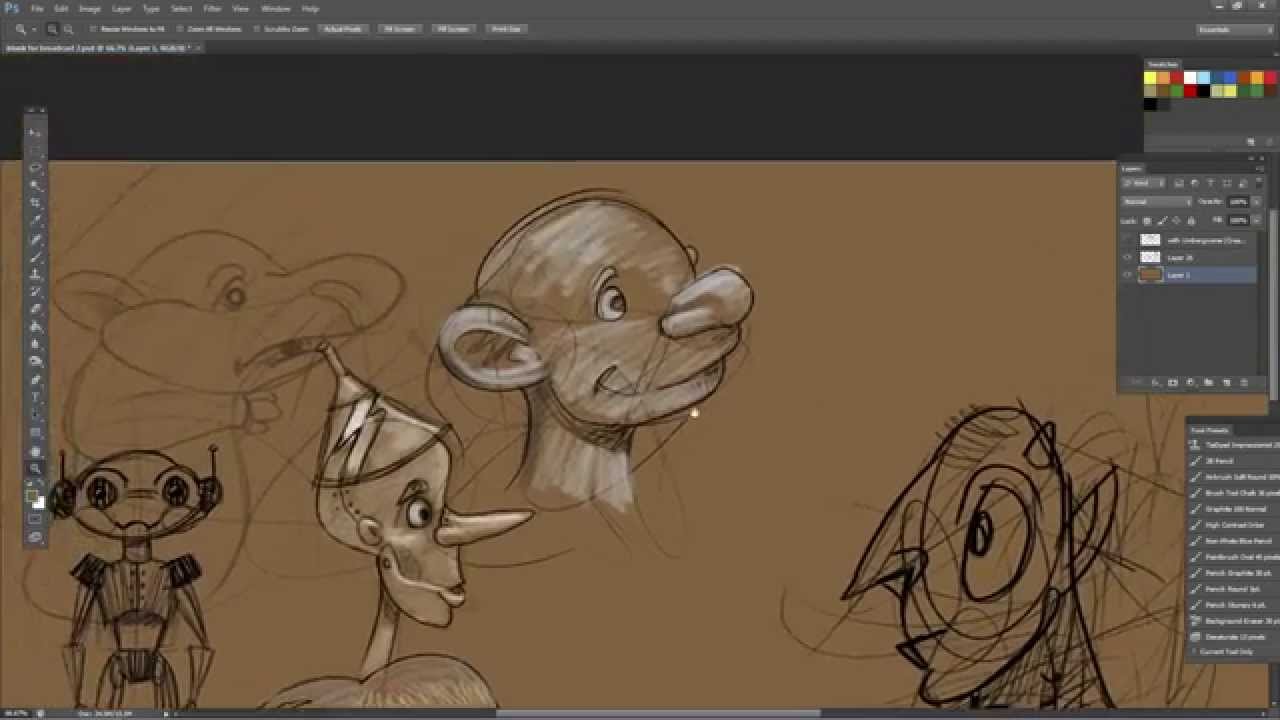Add layer mask in Layers panel
Viewport: 1280px width, 720px height.
[x=1173, y=382]
